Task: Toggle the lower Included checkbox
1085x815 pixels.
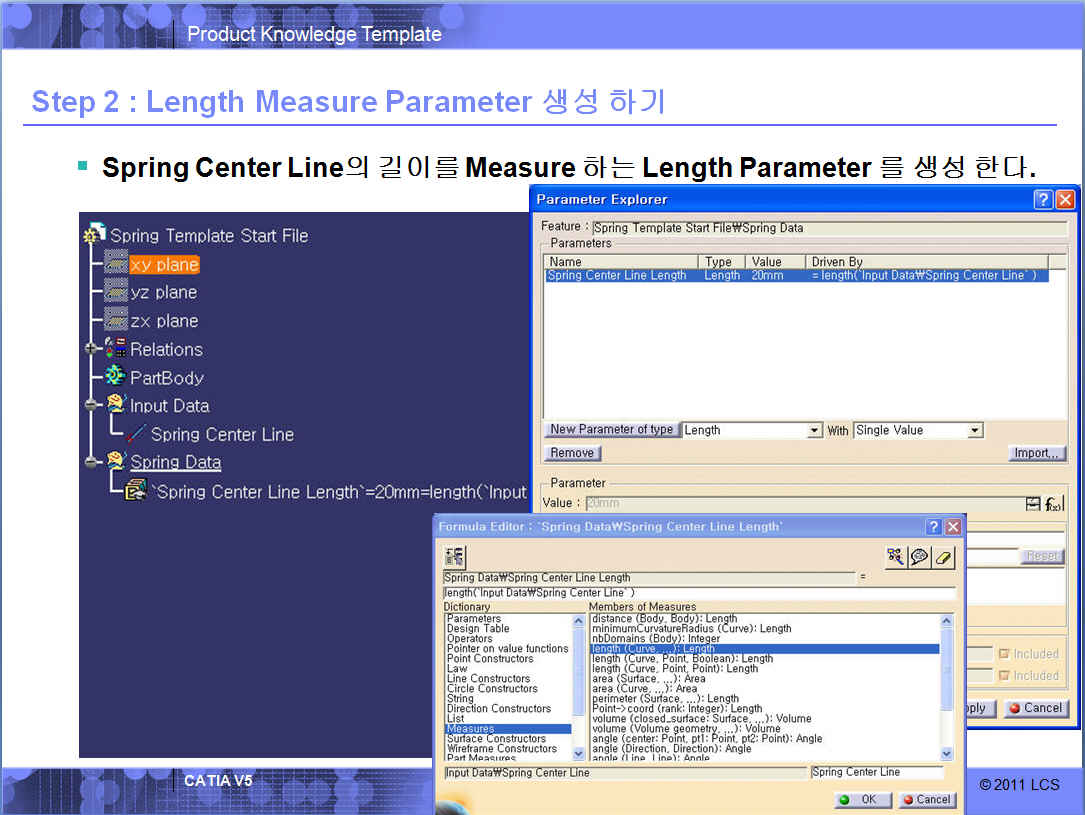Action: (x=1005, y=676)
